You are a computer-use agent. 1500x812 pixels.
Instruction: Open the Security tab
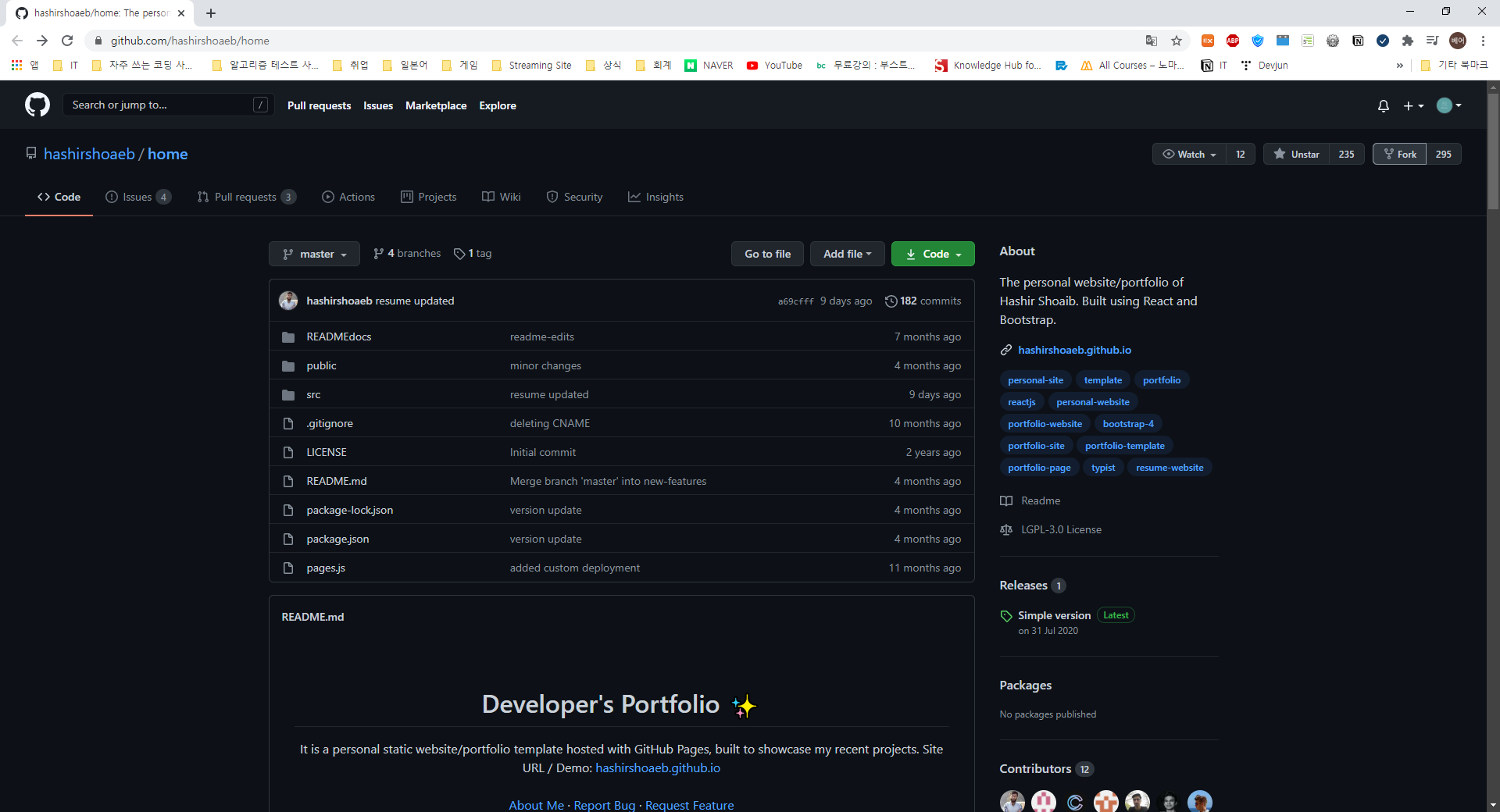(574, 198)
